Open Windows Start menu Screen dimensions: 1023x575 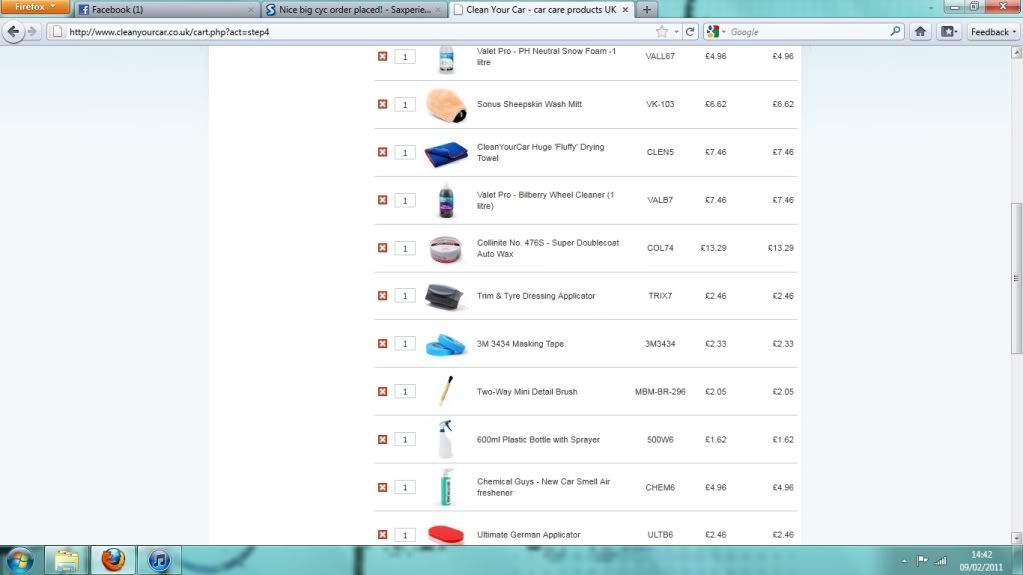tap(19, 560)
